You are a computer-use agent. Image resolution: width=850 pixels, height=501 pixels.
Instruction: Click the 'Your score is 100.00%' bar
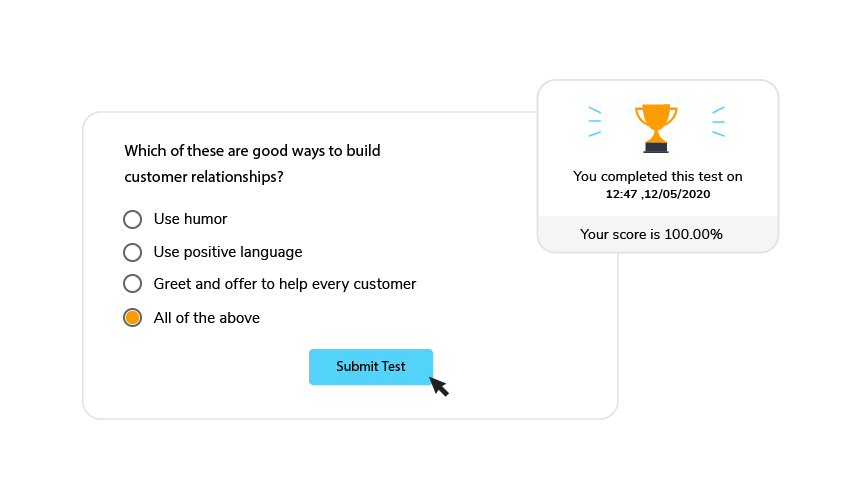click(658, 234)
